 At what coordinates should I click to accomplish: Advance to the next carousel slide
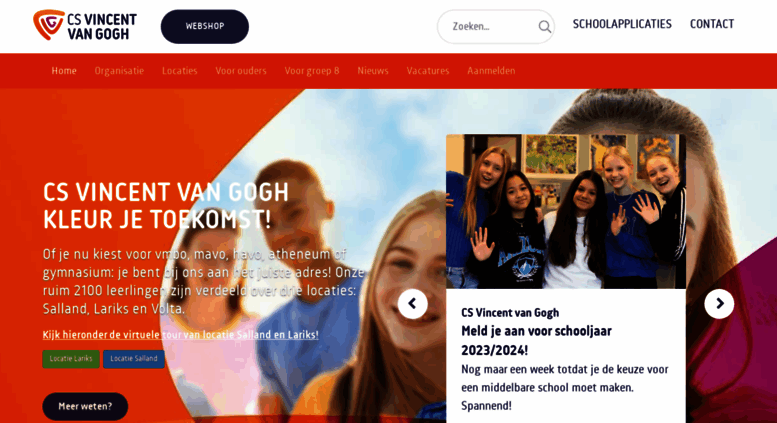click(719, 304)
